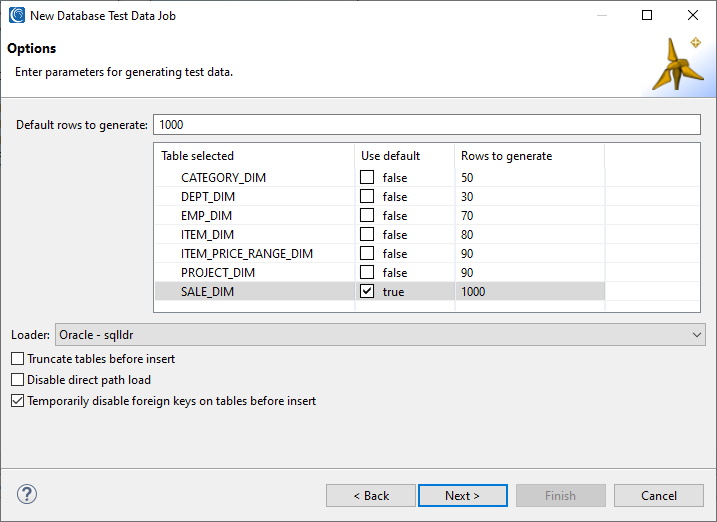Viewport: 717px width, 522px height.
Task: Check Use default for CATEGORY_DIM
Action: click(367, 177)
